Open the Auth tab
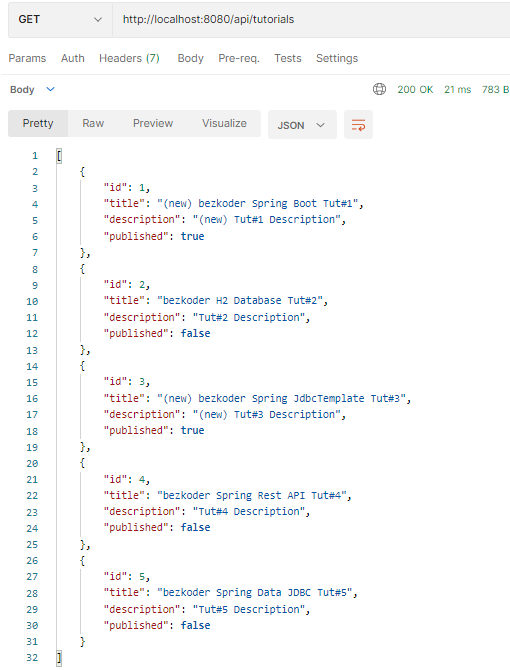This screenshot has height=670, width=510. point(73,58)
